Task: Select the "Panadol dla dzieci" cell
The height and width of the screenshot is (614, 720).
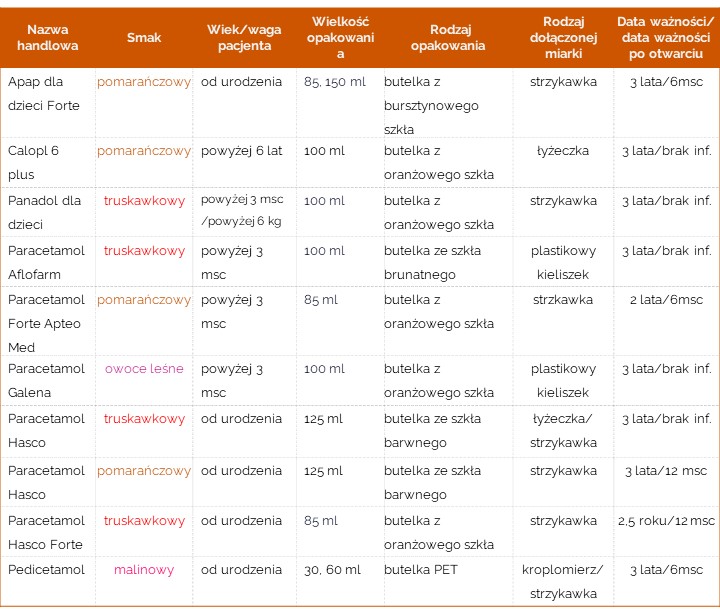Action: (47, 213)
